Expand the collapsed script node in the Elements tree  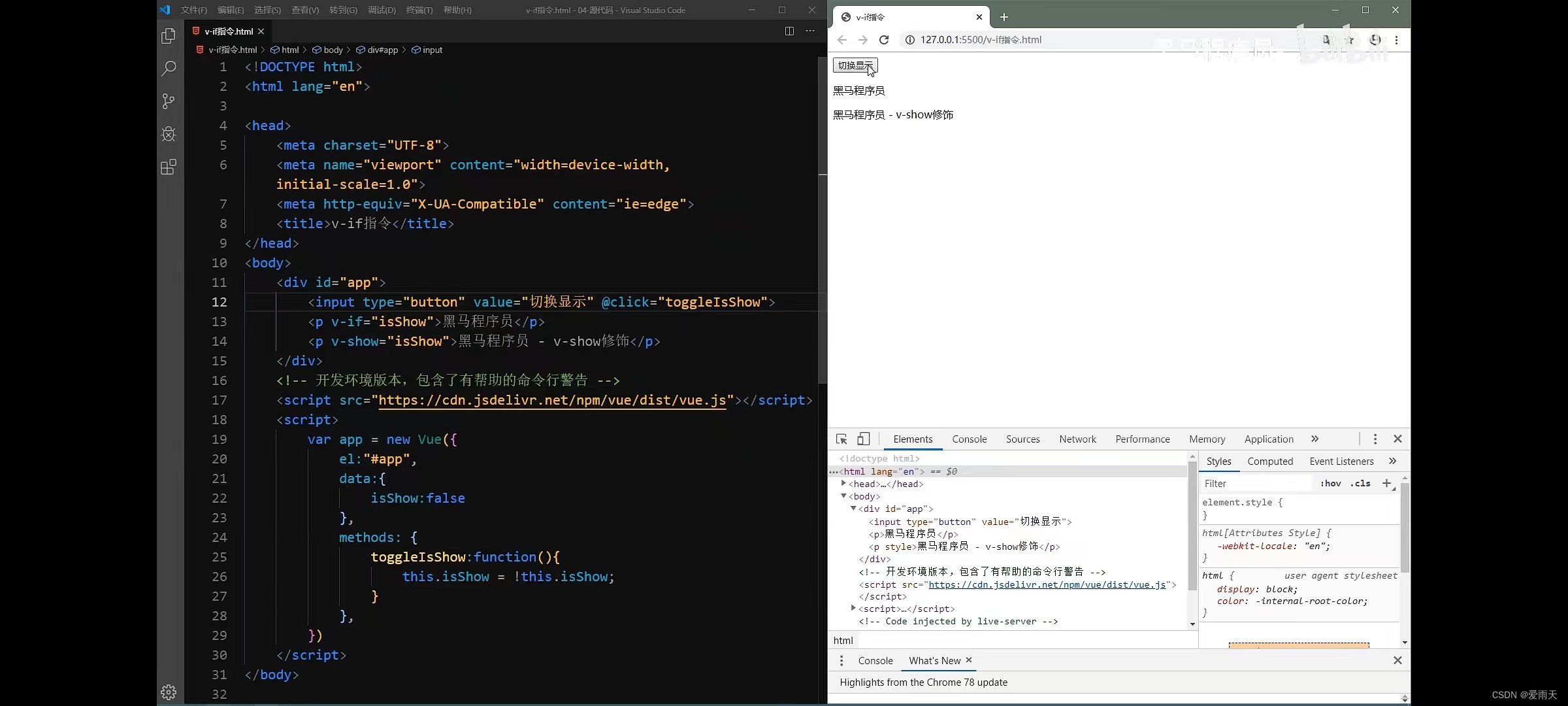pos(853,609)
